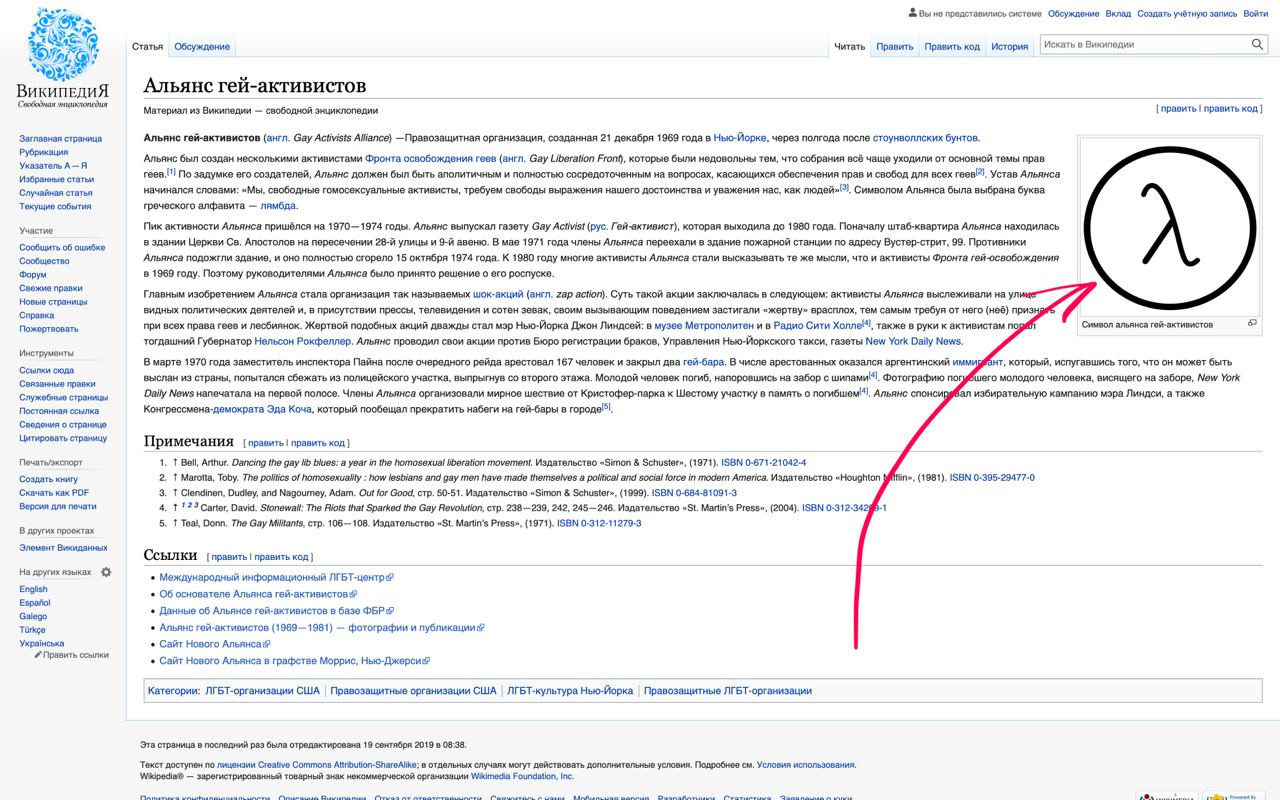Click Создать книгу link
Viewport: 1280px width, 800px height.
pyautogui.click(x=49, y=479)
